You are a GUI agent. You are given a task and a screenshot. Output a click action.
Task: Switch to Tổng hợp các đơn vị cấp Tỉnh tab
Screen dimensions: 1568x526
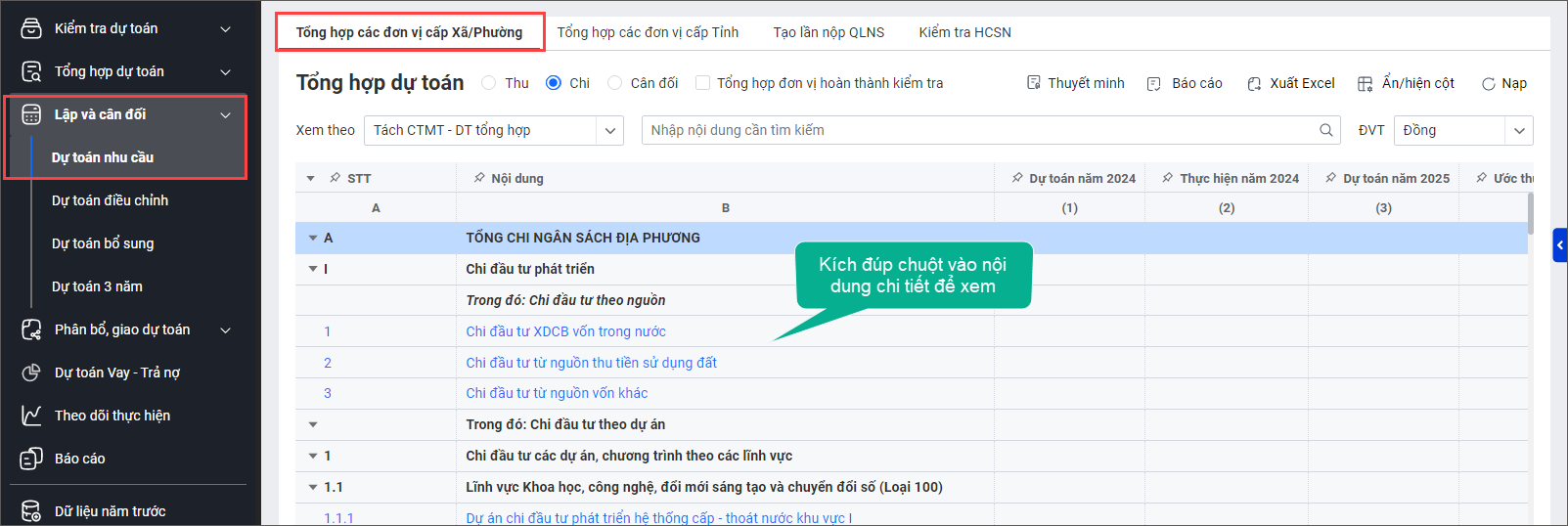648,32
